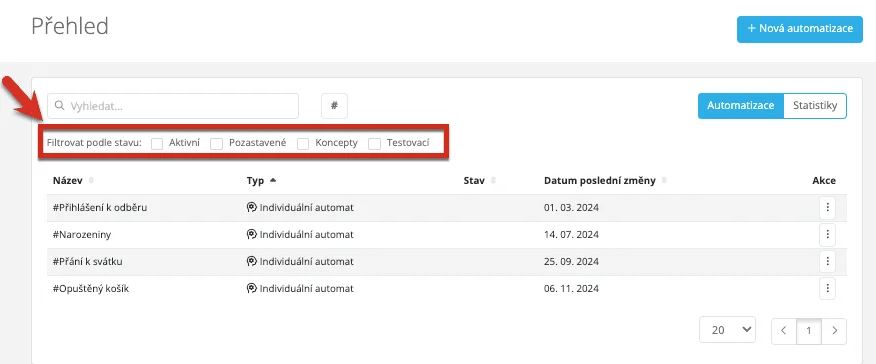
Task: Click automat icon in #Narozeniny row
Action: 251,234
